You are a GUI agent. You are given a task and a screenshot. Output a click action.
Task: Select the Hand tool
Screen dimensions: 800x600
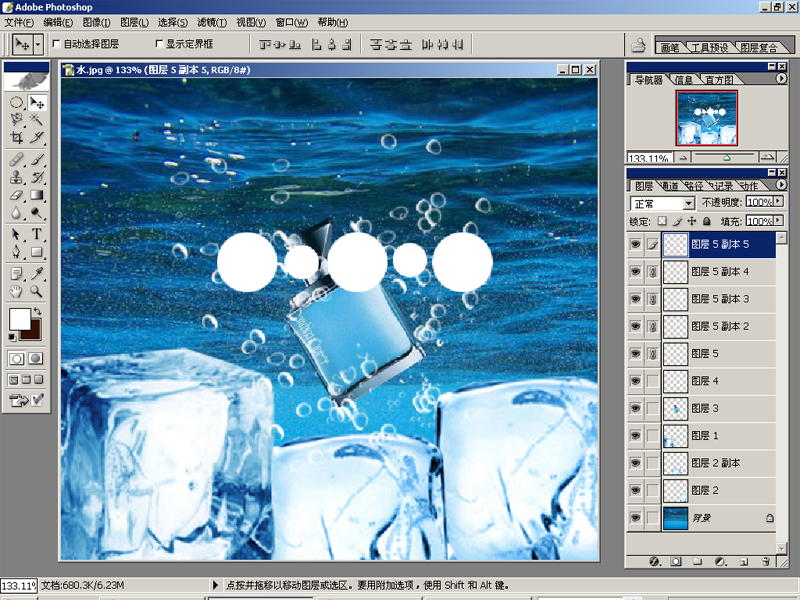click(x=16, y=291)
